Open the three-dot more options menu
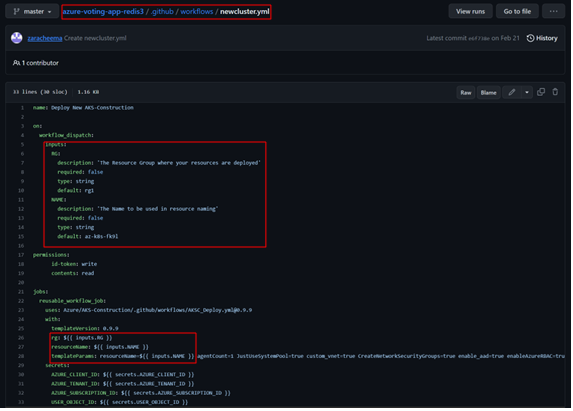Viewport: 573px width, 411px height. click(x=554, y=11)
